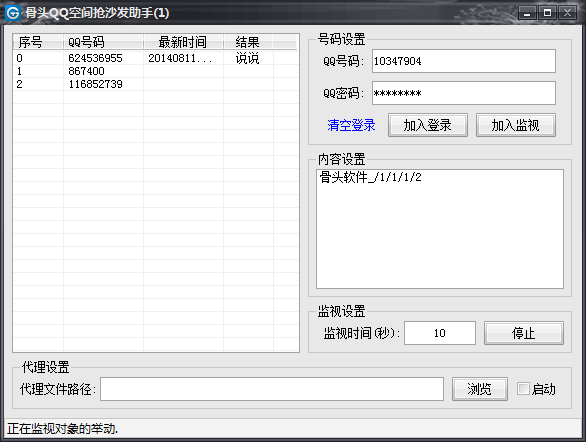Select row with QQ 116852739
586x442 pixels.
(156, 84)
